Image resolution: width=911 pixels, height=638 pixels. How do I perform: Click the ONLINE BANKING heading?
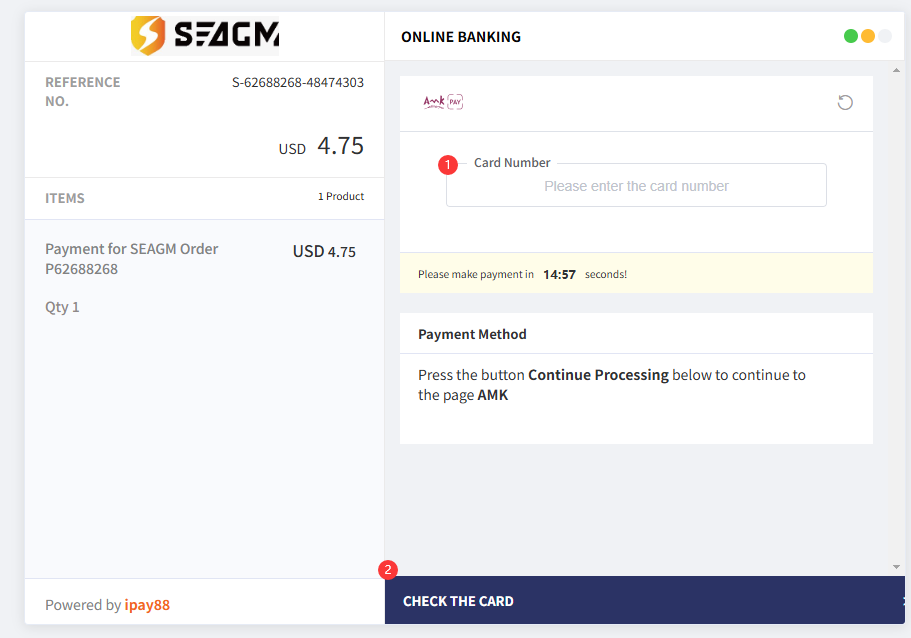461,37
